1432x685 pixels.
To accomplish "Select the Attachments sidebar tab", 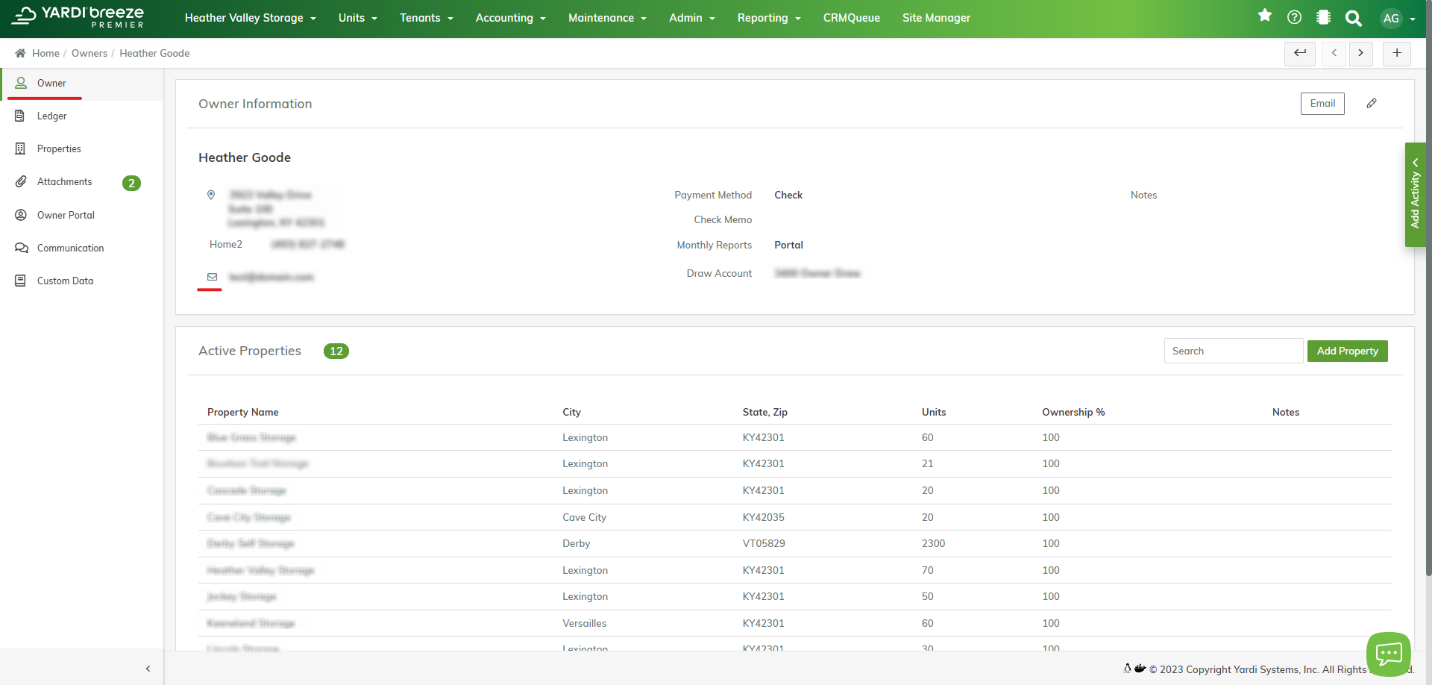I will [x=82, y=182].
